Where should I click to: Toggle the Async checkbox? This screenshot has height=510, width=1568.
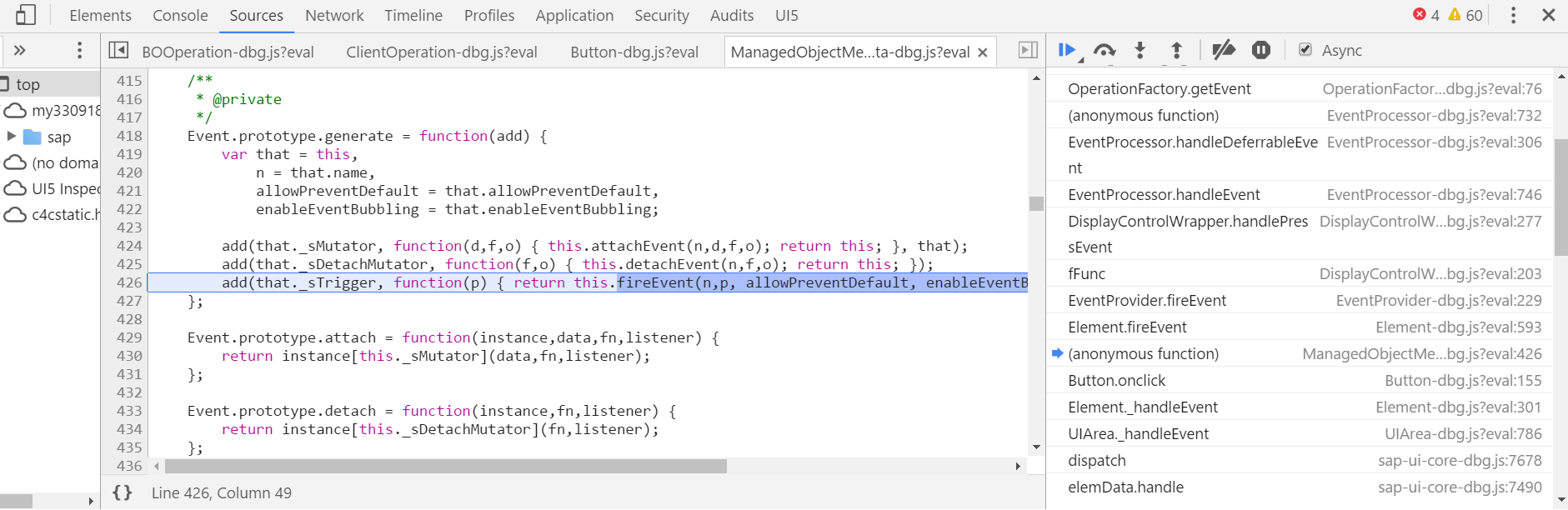[x=1305, y=50]
